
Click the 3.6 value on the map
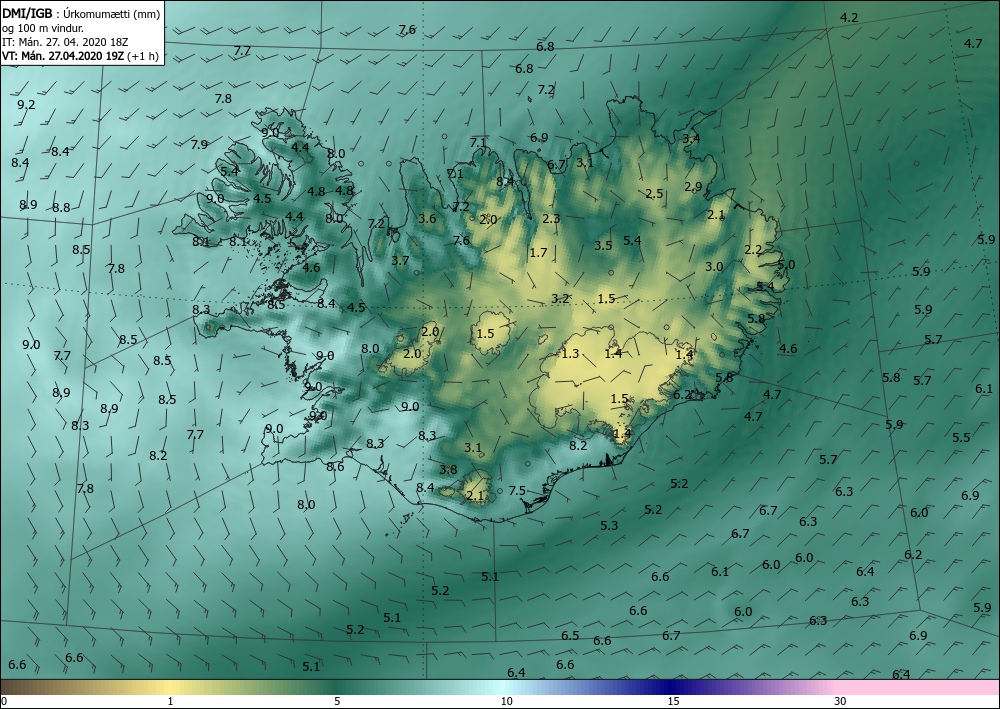coord(427,219)
